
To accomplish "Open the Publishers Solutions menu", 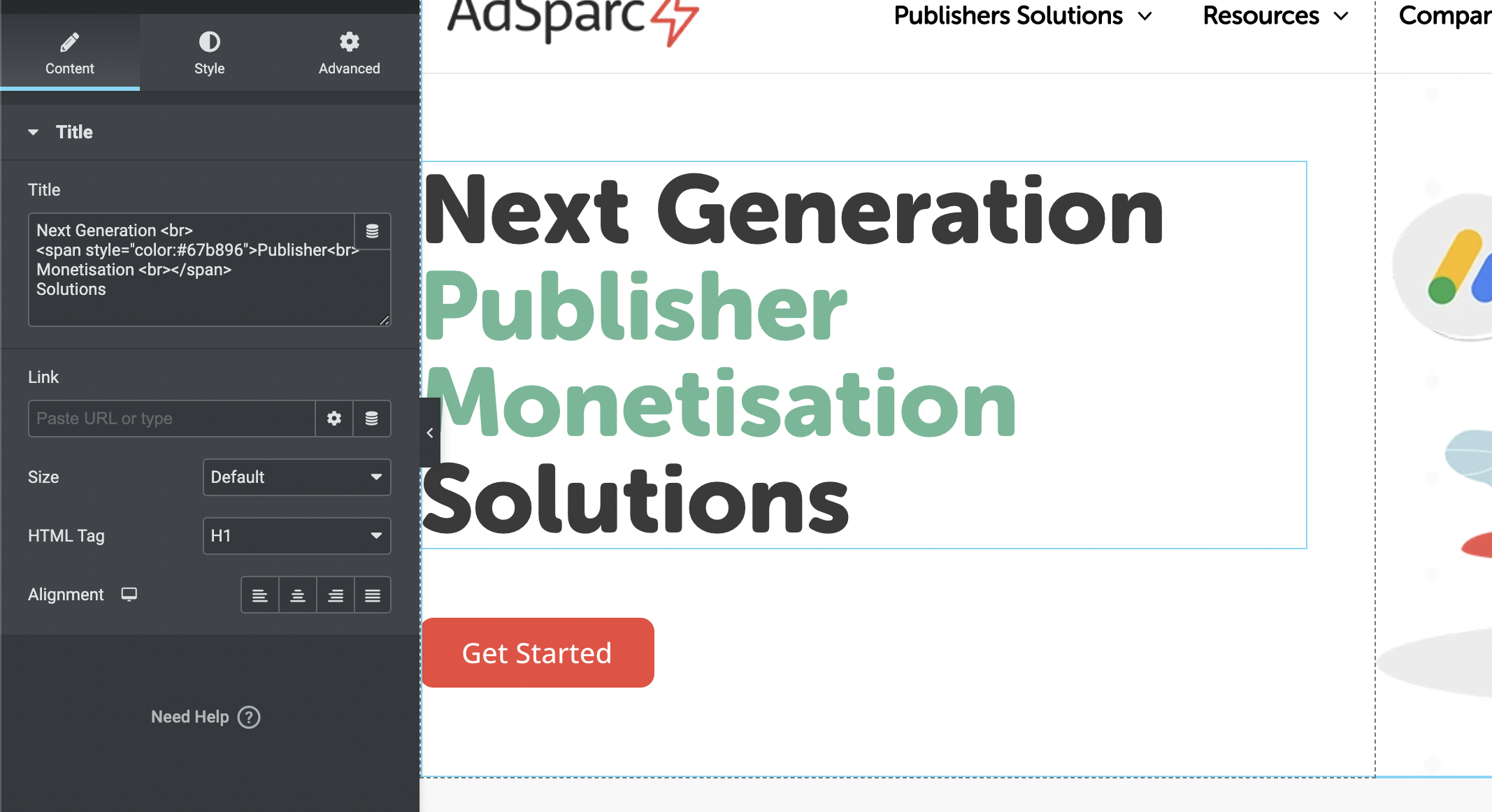I will tap(1022, 16).
